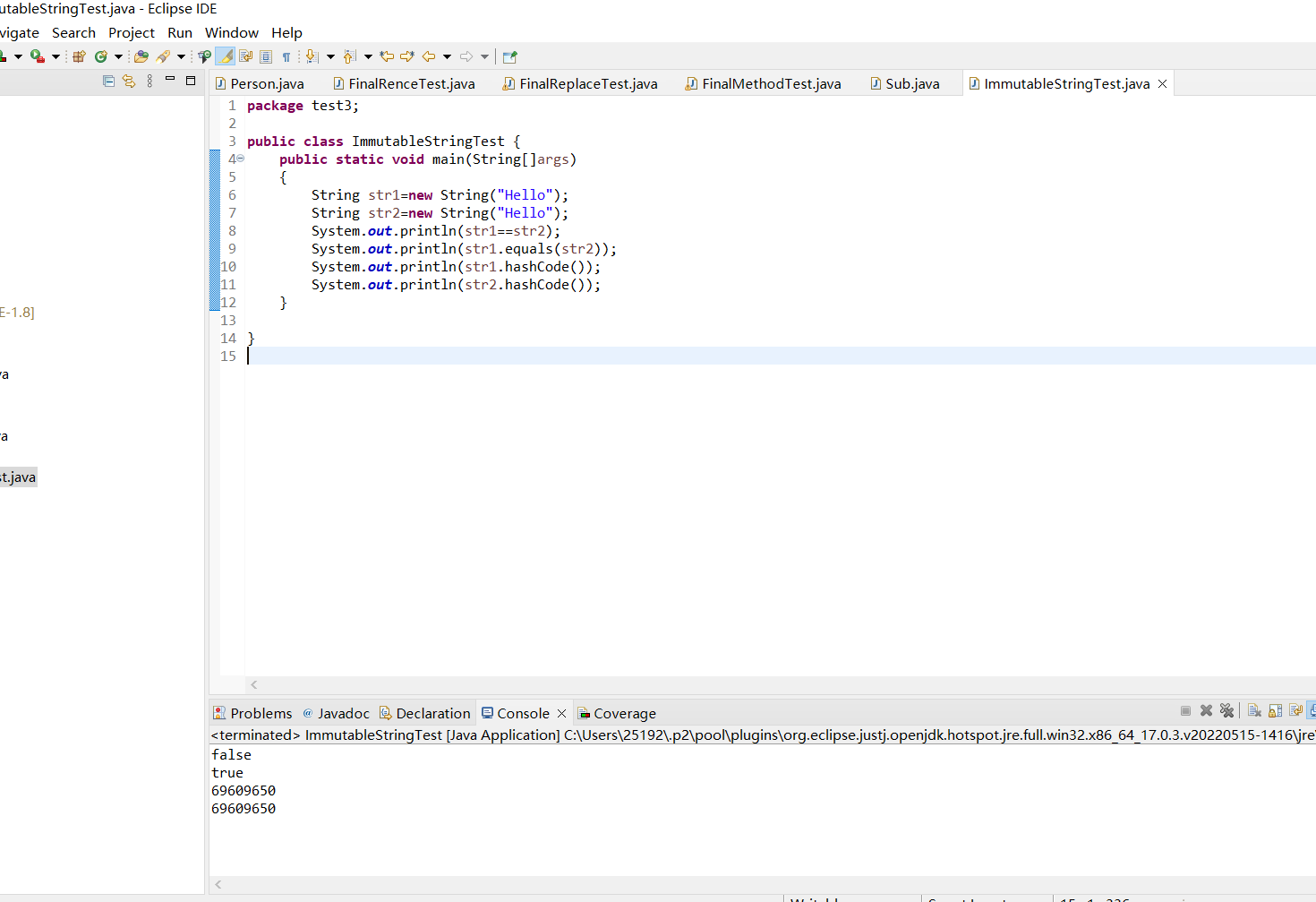The height and width of the screenshot is (902, 1316).
Task: Click the Last Edit Location arrow icon
Action: (387, 56)
